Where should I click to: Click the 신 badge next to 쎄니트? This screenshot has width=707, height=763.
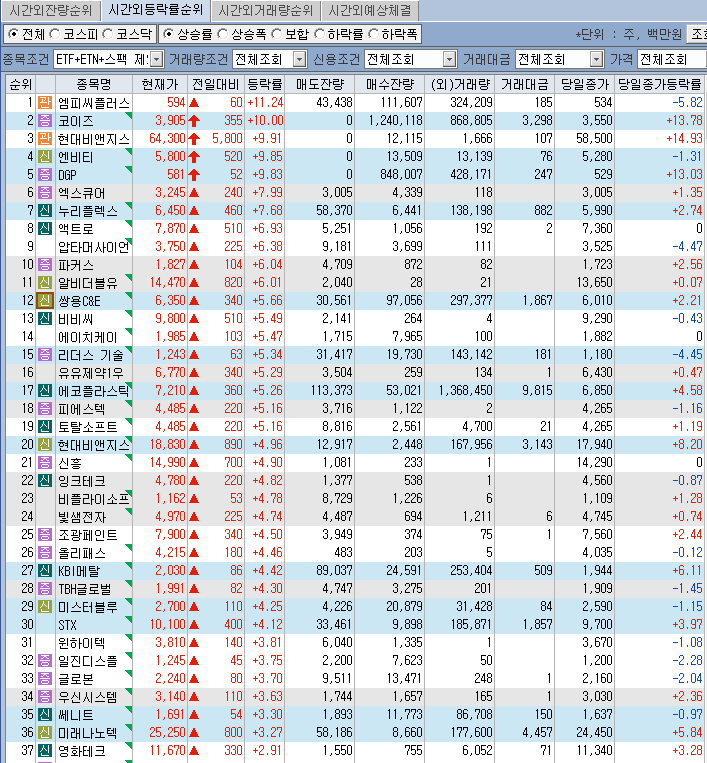point(45,715)
